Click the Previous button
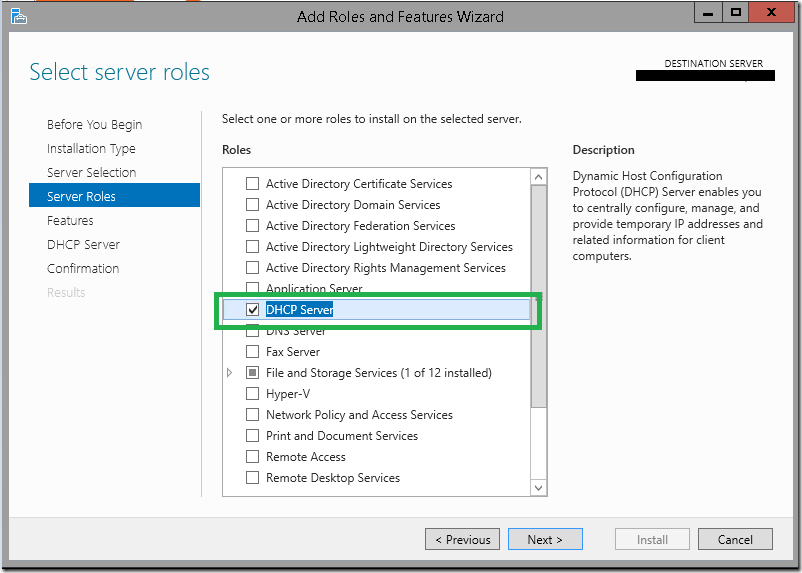Viewport: 802px width, 573px height. pyautogui.click(x=462, y=539)
